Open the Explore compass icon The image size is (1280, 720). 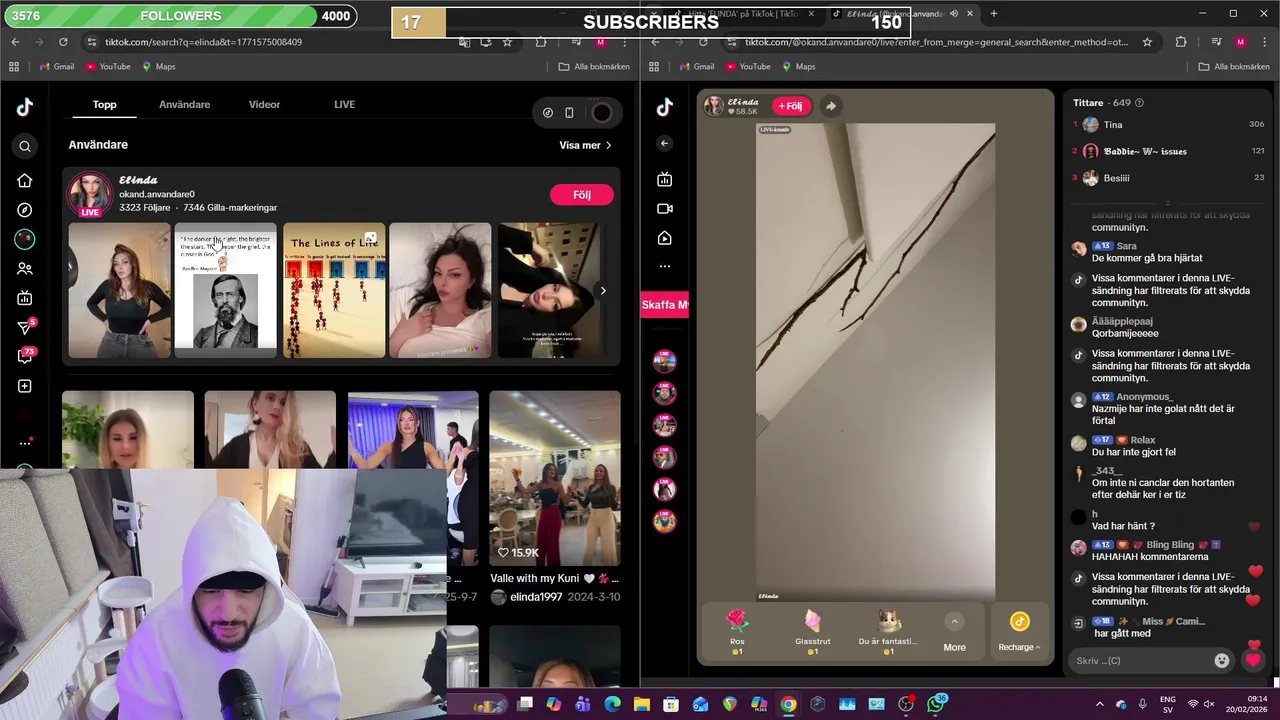(25, 210)
